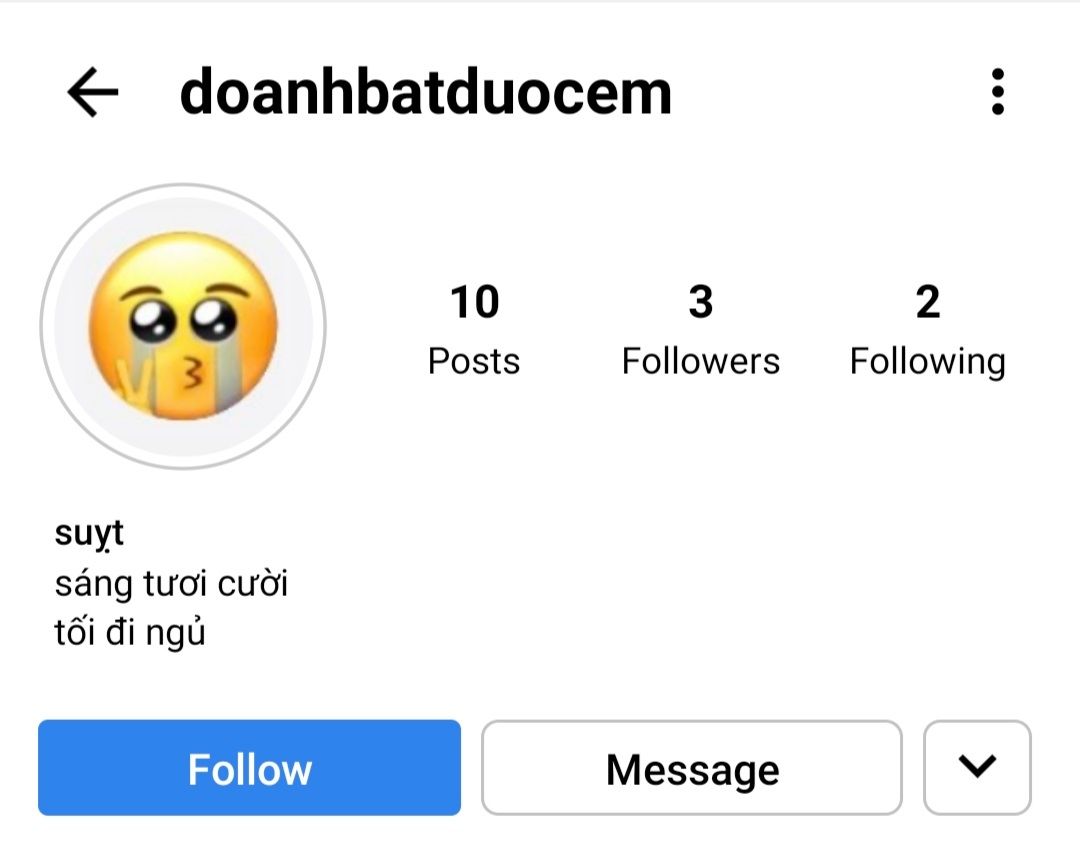Select the Posts label
Viewport: 1080px width, 844px height.
(x=474, y=361)
